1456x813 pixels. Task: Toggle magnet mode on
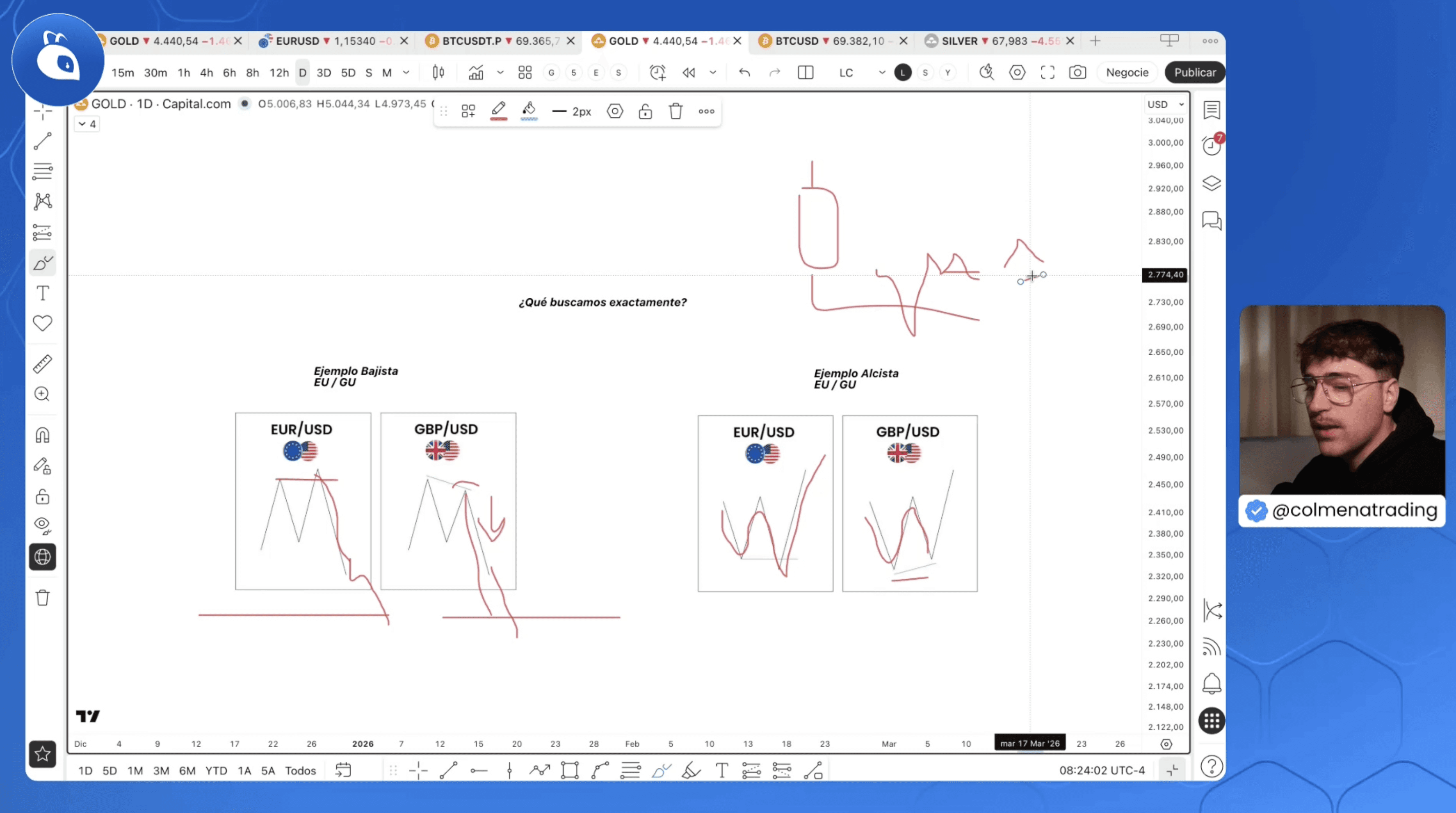tap(42, 435)
